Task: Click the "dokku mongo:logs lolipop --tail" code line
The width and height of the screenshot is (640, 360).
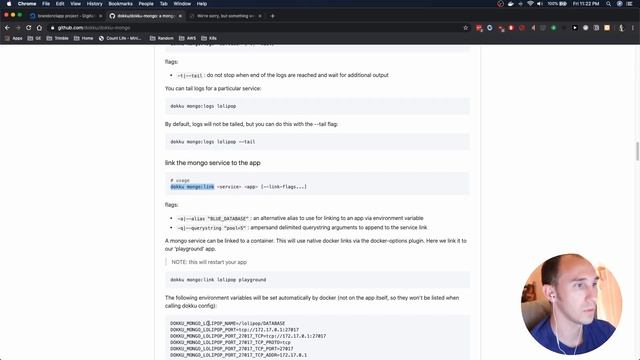Action: 213,142
